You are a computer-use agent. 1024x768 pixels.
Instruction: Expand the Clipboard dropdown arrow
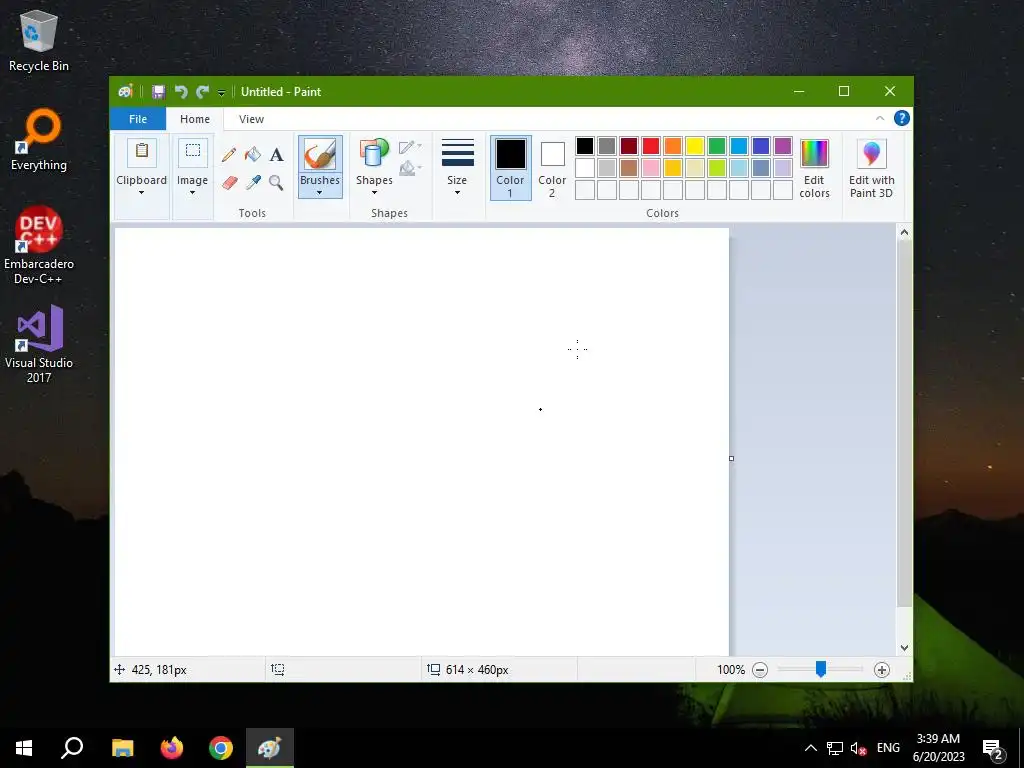point(141,193)
